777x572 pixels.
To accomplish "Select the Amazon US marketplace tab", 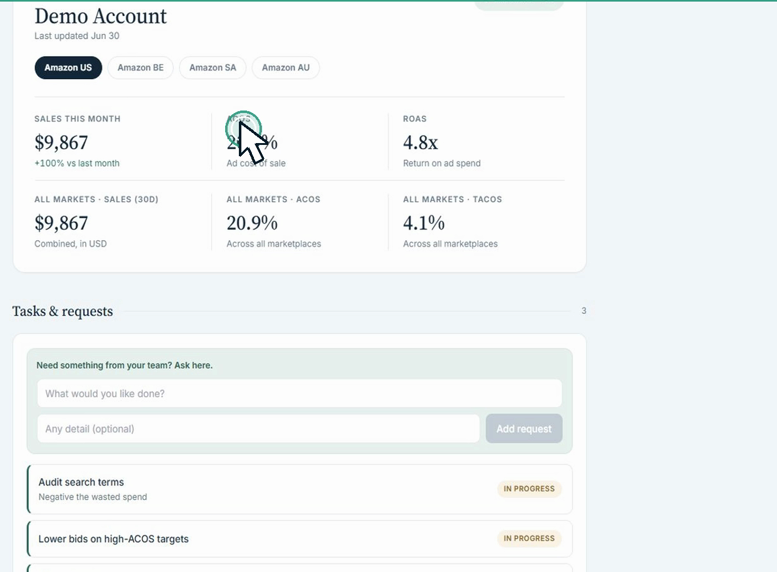I will point(68,67).
